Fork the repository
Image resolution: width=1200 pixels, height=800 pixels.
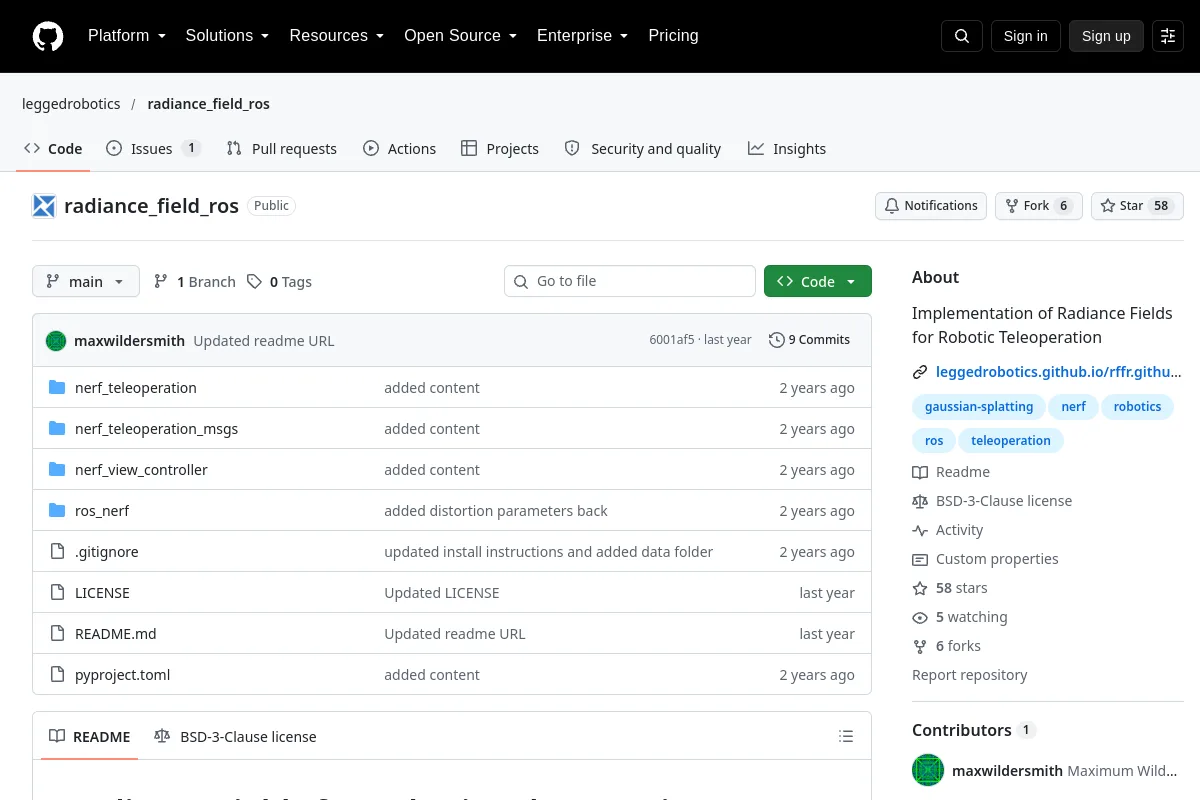[1038, 206]
